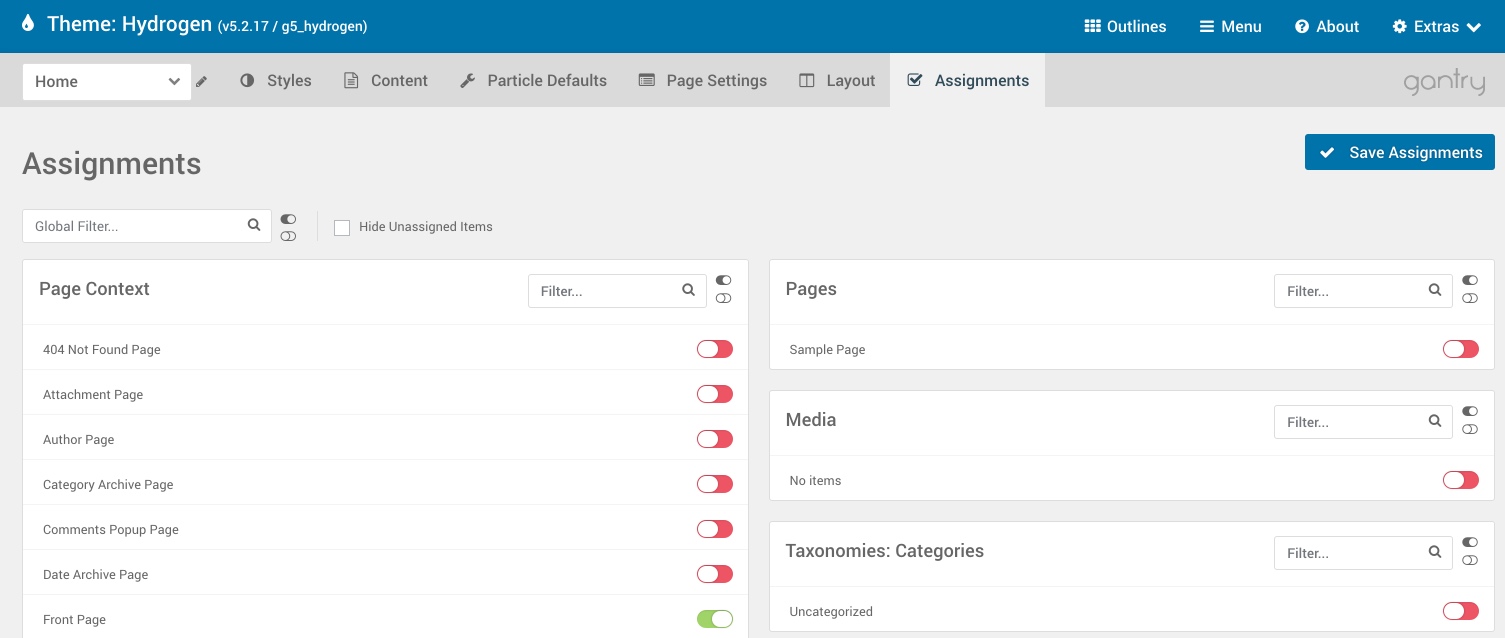Image resolution: width=1505 pixels, height=638 pixels.
Task: Switch to the Particle Defaults tab
Action: click(x=533, y=81)
